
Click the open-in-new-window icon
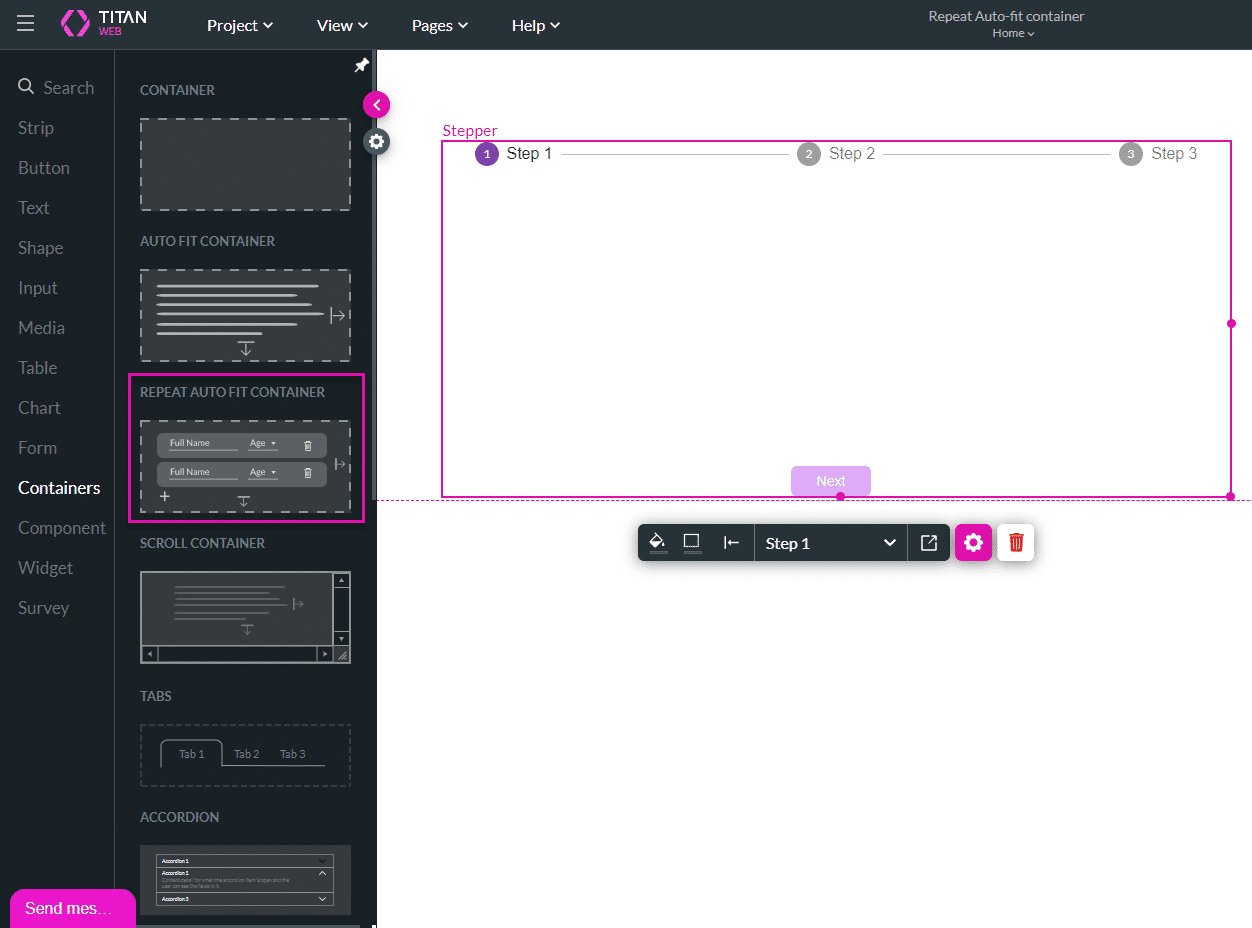coord(929,542)
